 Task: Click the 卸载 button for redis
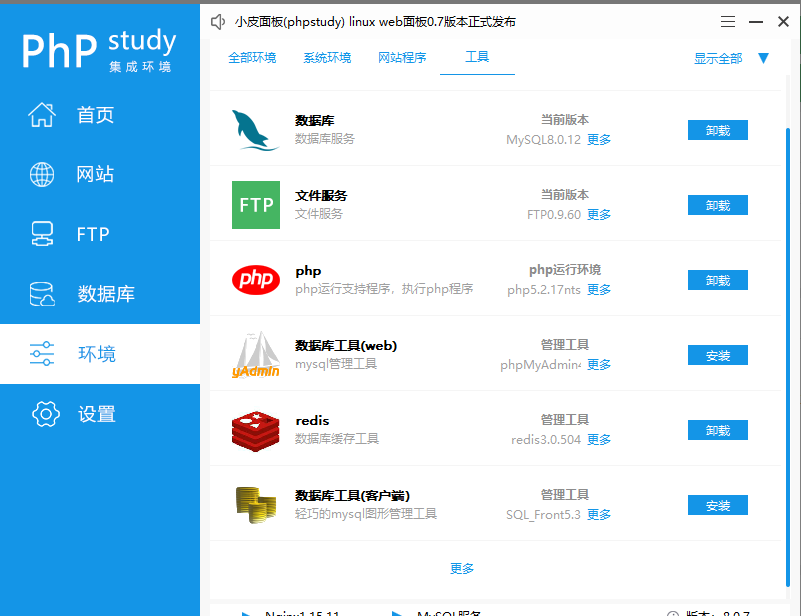[x=717, y=430]
